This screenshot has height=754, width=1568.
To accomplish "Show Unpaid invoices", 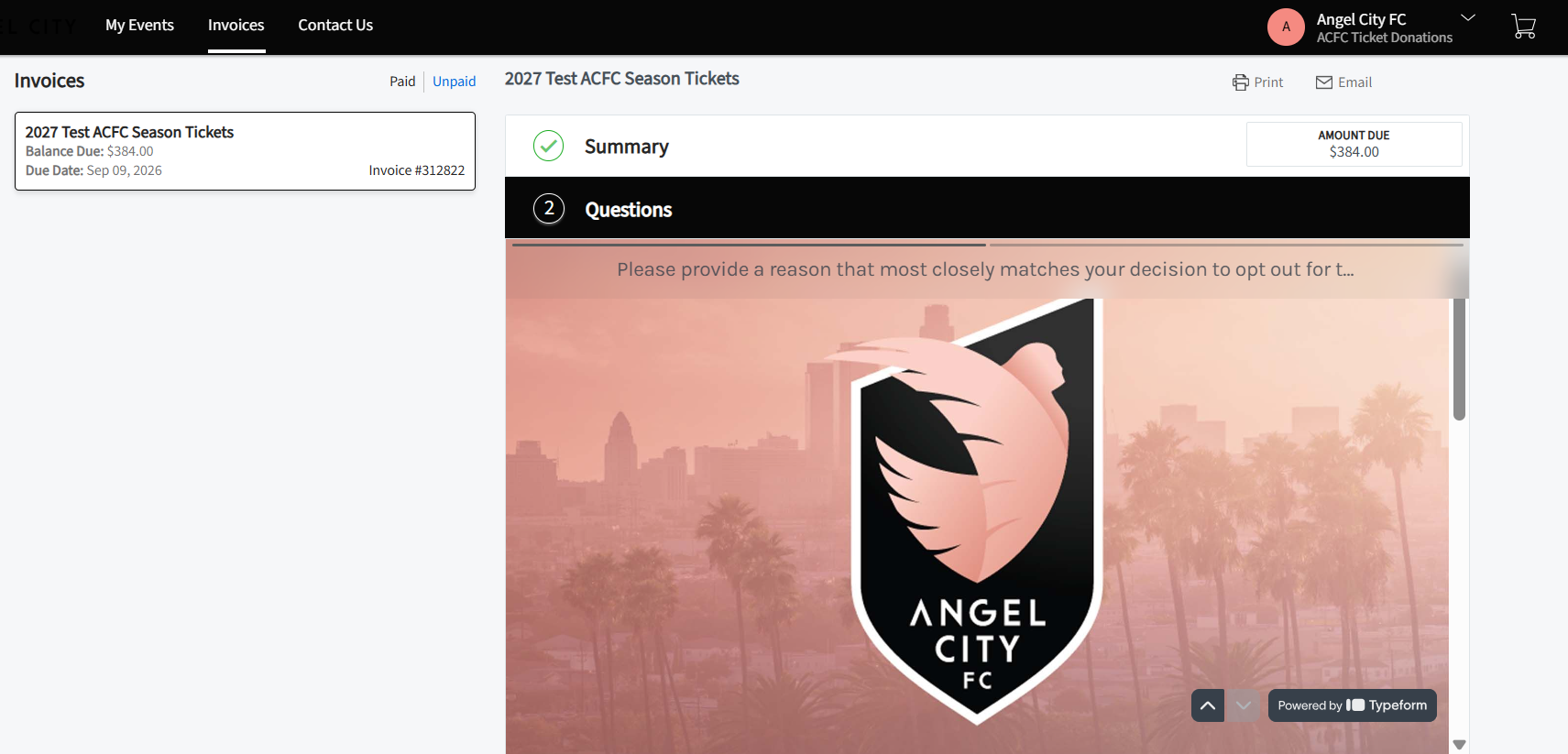I will click(x=455, y=82).
